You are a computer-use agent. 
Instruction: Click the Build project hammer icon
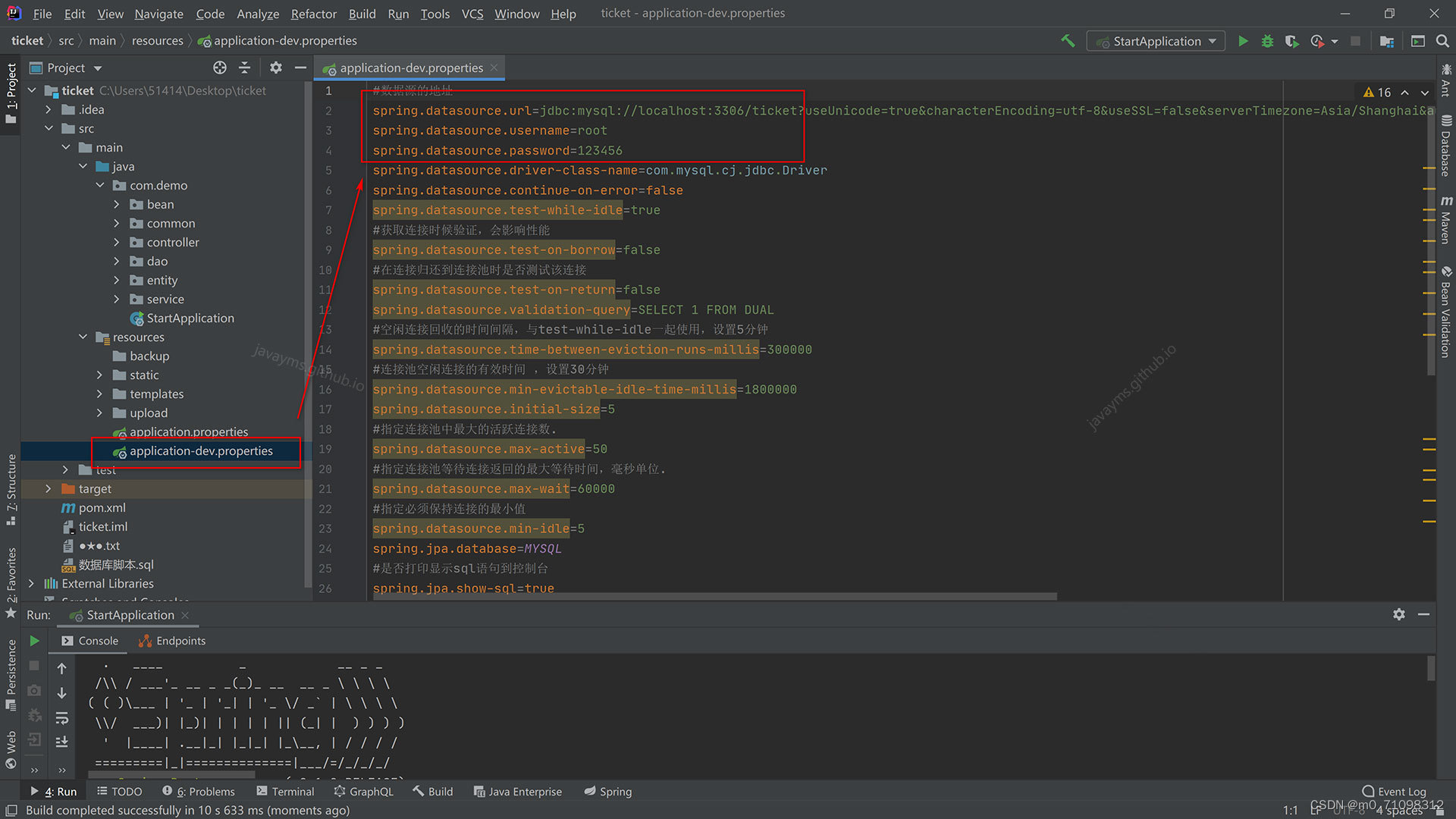[1068, 41]
